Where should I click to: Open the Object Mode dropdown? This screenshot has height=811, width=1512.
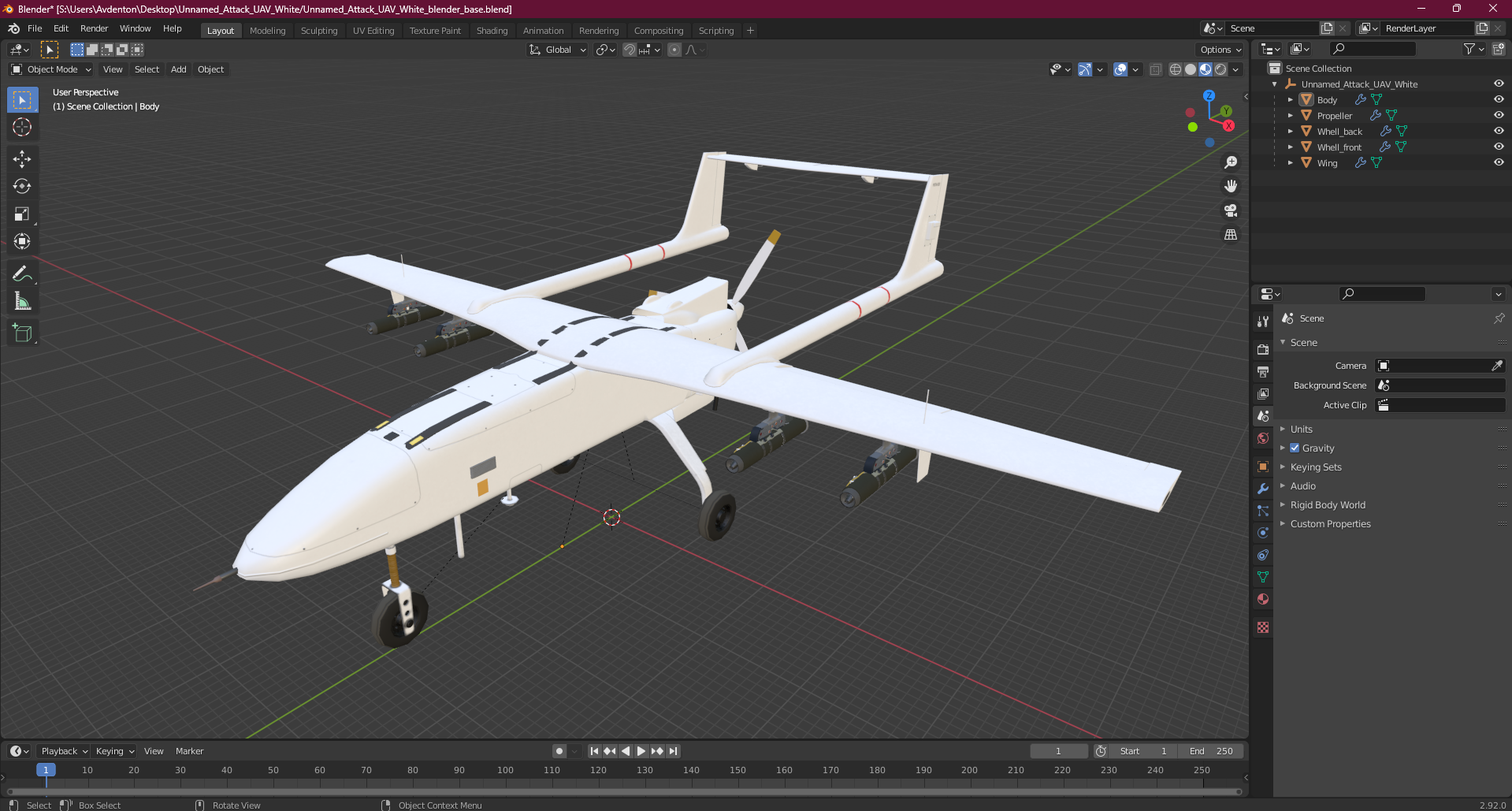coord(51,69)
